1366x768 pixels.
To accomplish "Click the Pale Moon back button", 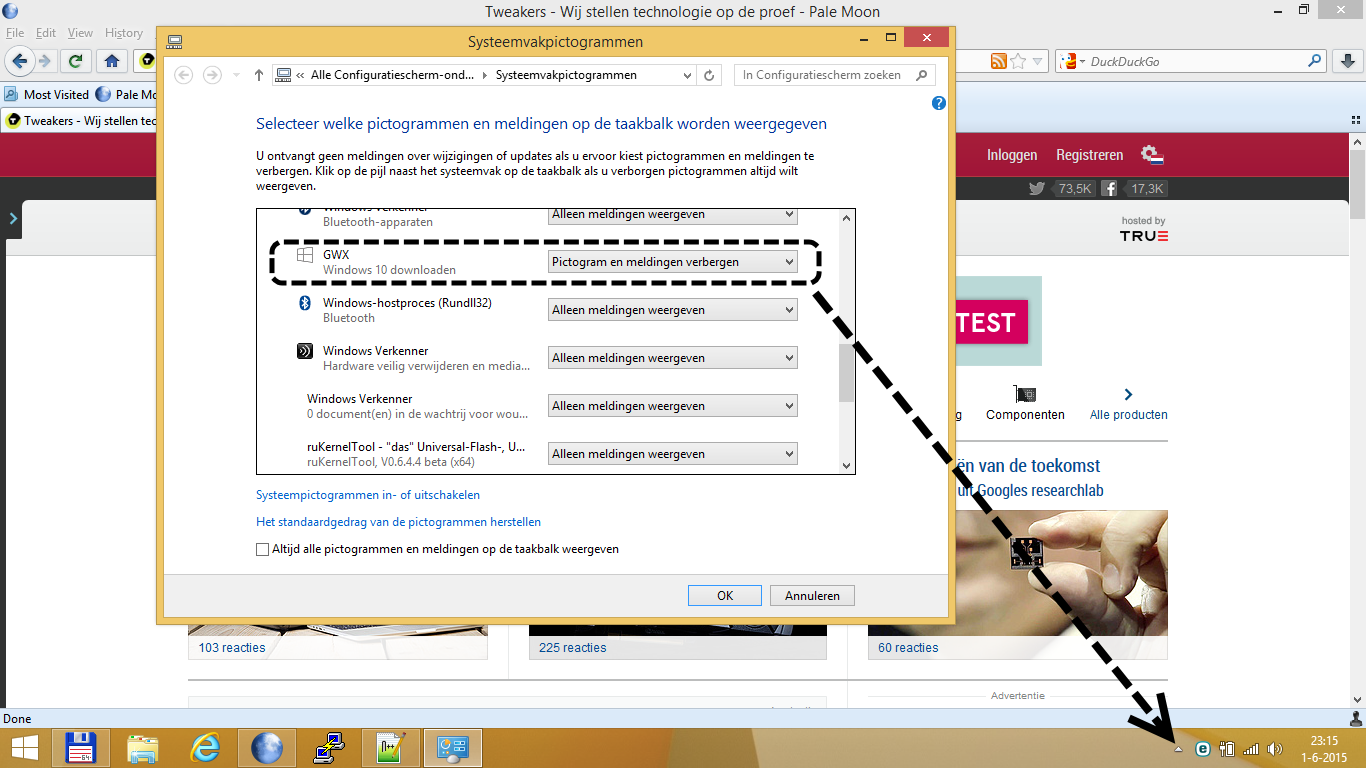I will point(19,61).
